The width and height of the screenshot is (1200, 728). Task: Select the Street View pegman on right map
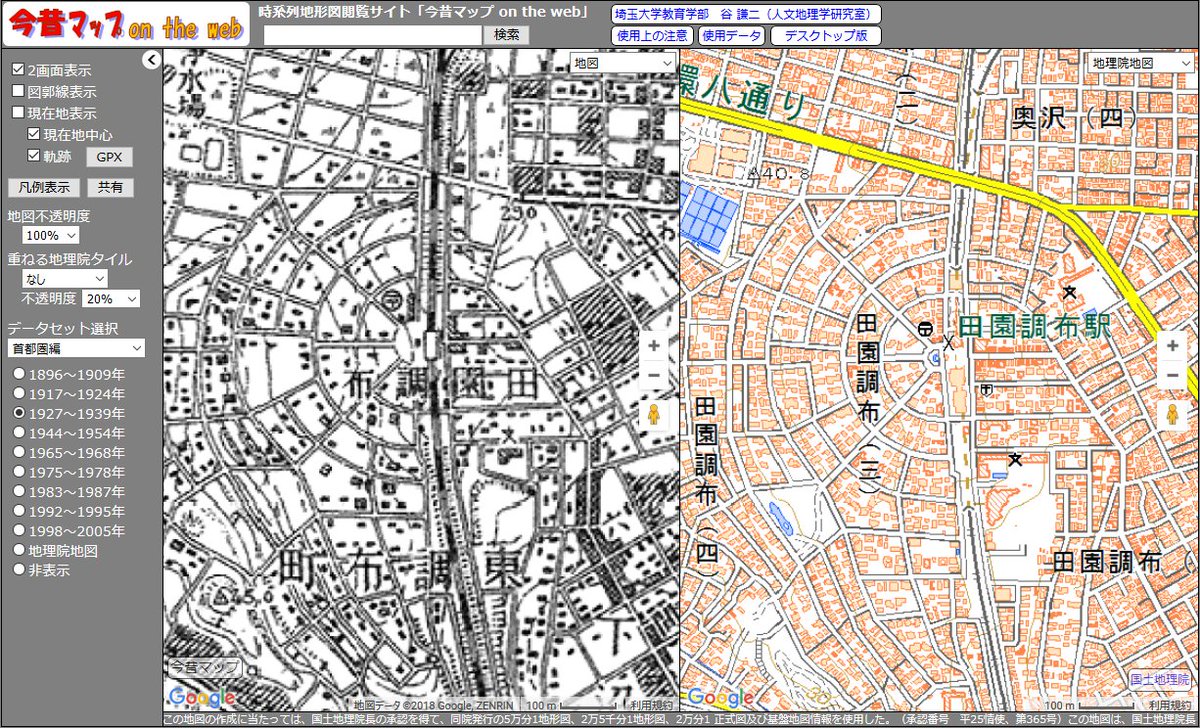coord(1171,415)
